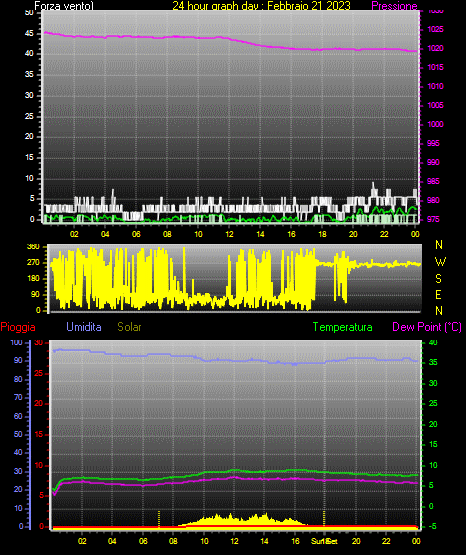Click the magenta 'Dew Point (°C)' legend label
466x555 pixels.
coord(427,327)
